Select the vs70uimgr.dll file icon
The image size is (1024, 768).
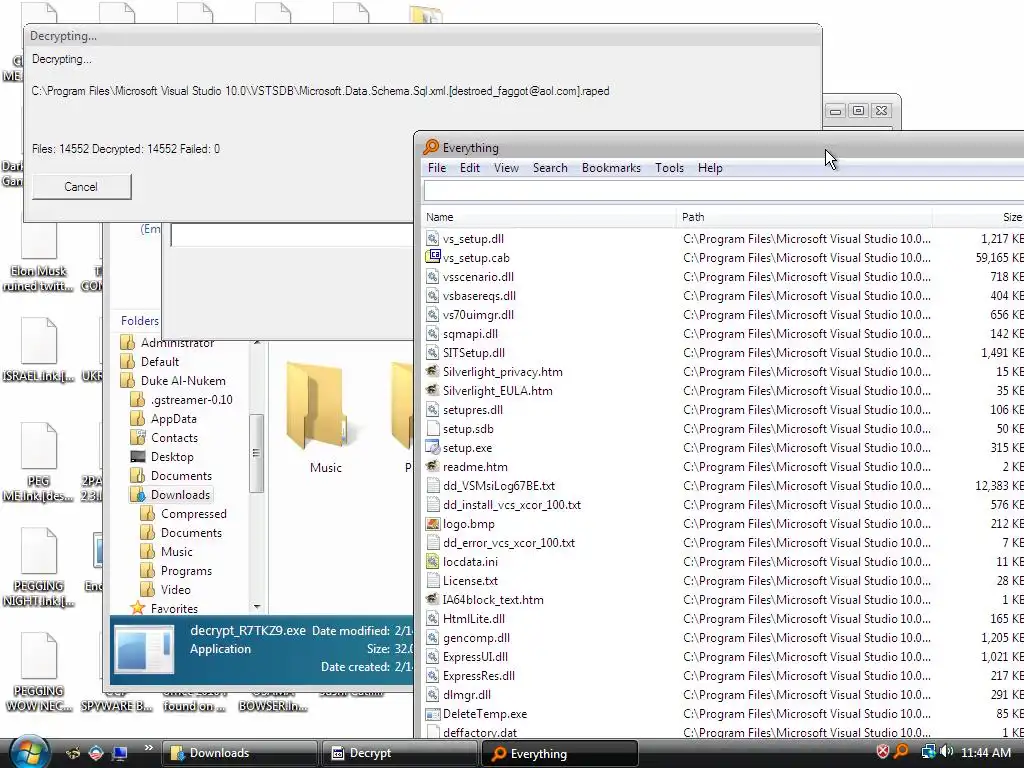[x=432, y=314]
